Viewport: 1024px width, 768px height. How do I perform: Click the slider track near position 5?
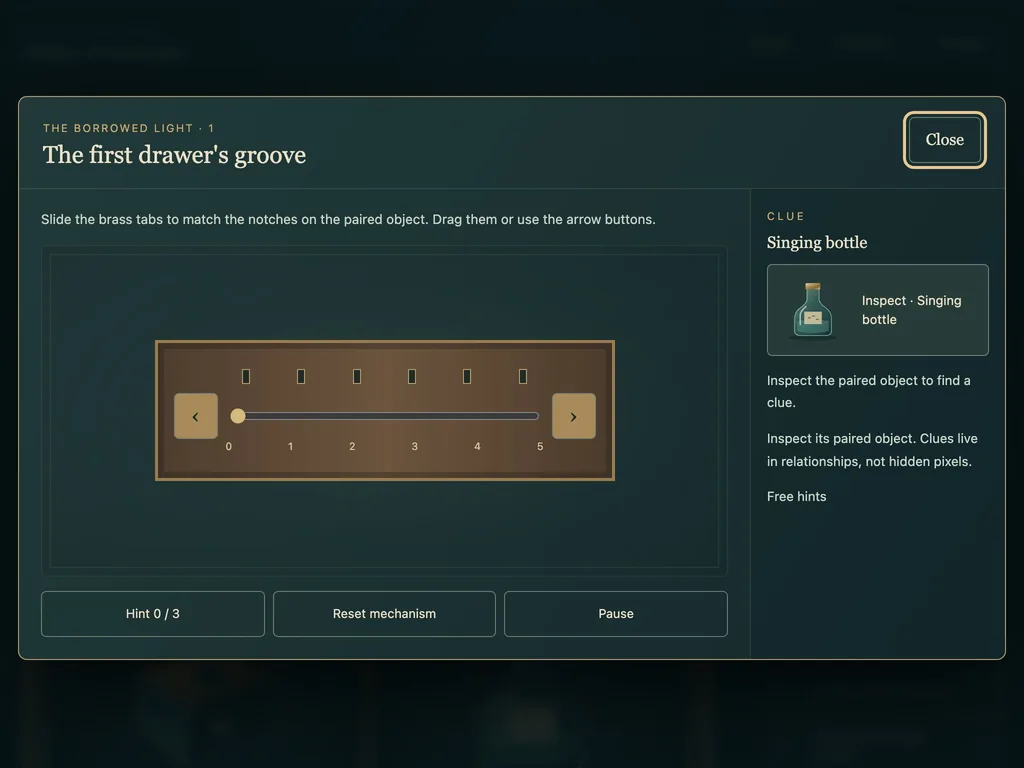(x=536, y=416)
